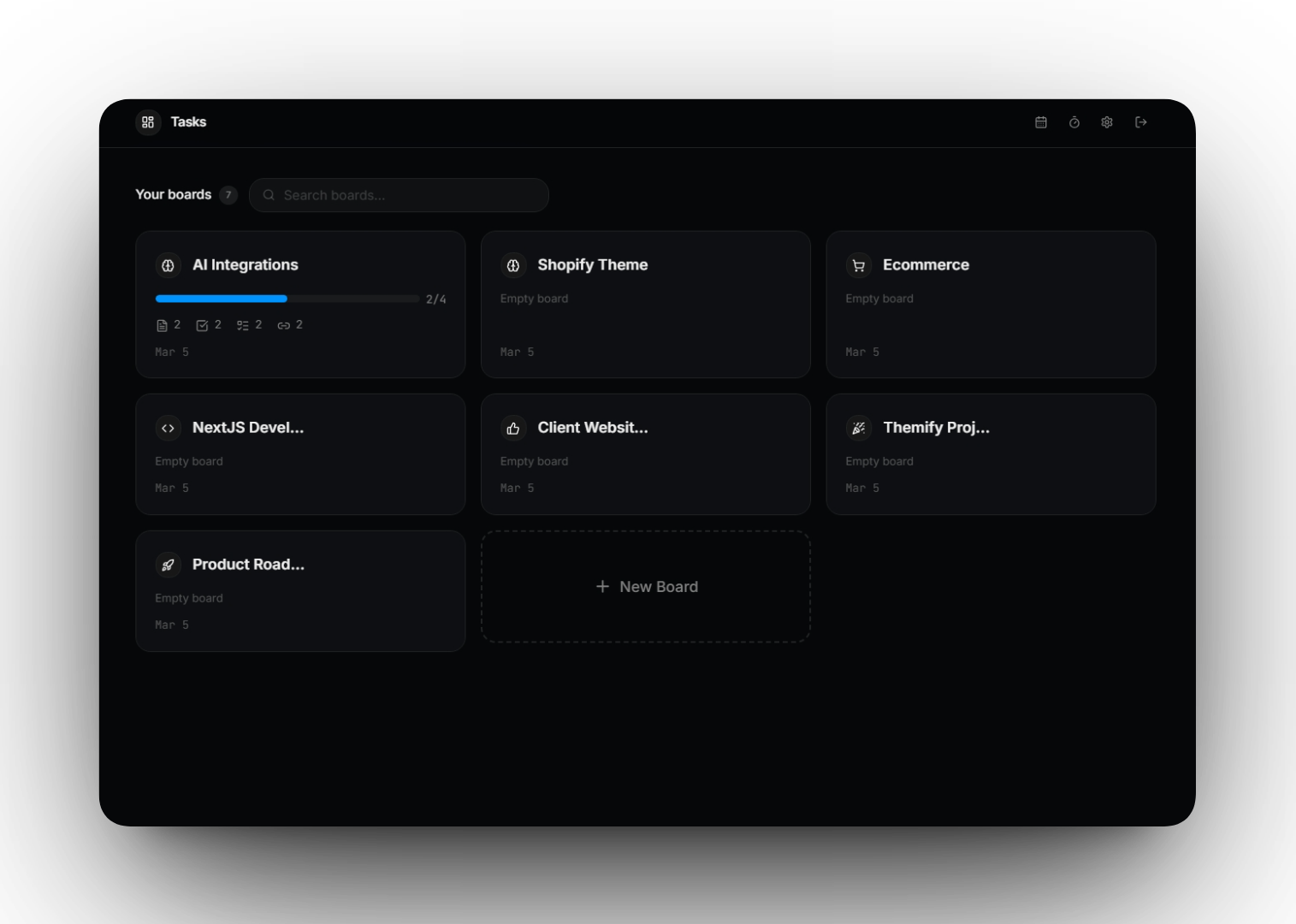Screen dimensions: 1296x924
Task: Click the checkbox tasks count icon
Action: coord(202,325)
